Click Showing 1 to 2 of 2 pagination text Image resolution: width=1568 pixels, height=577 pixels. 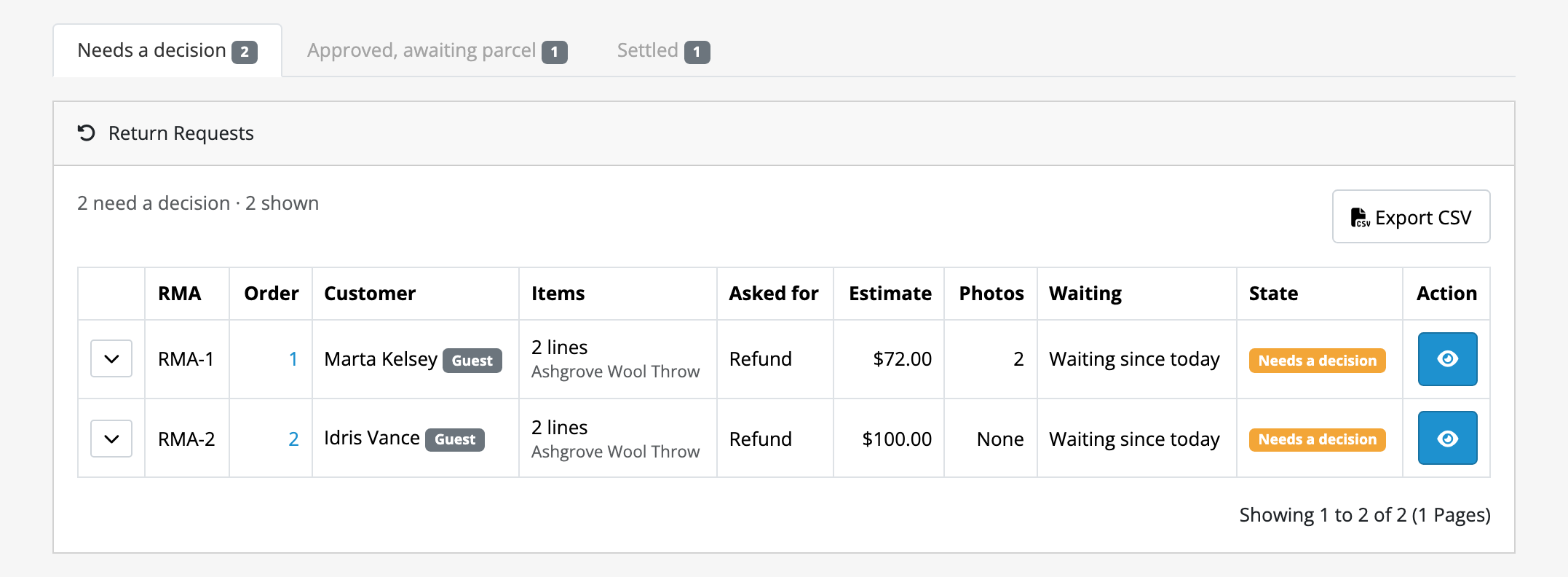pos(1365,515)
